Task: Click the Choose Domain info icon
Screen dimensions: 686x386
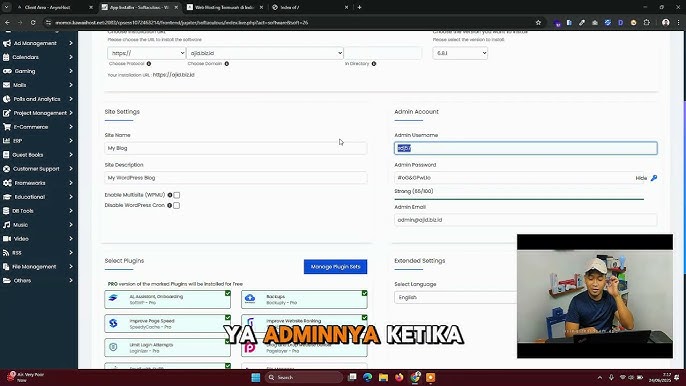Action: tap(227, 64)
